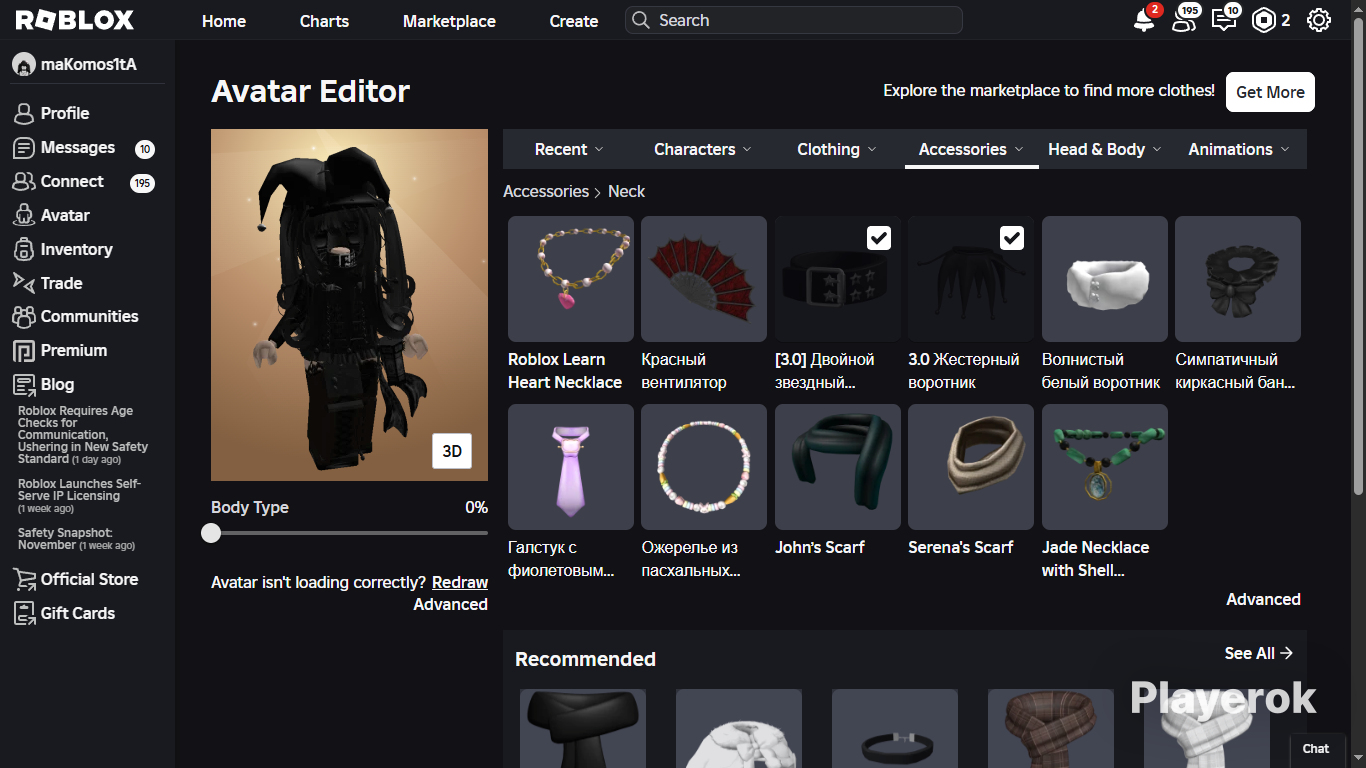Click the Blog sidebar icon
Viewport: 1366px width, 768px height.
coord(23,385)
